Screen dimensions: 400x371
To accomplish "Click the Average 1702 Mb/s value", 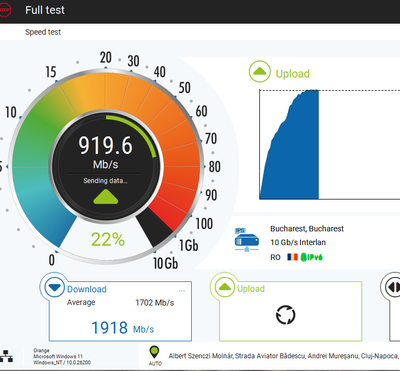I will 155,303.
